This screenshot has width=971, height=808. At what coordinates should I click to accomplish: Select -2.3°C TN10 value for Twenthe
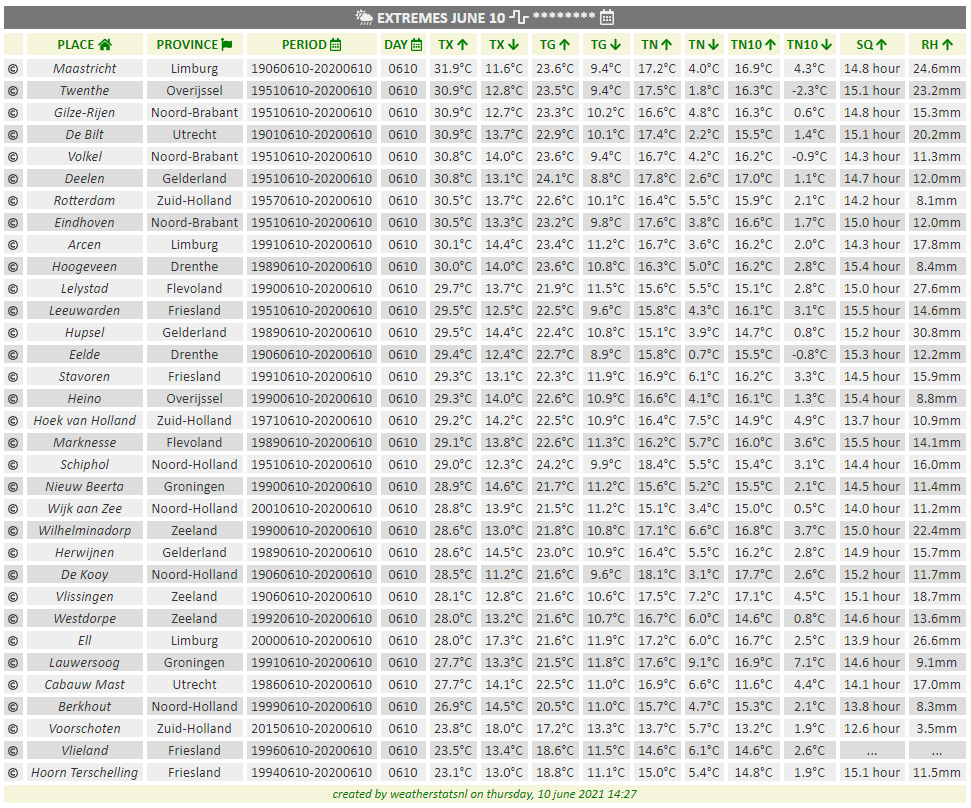(809, 91)
